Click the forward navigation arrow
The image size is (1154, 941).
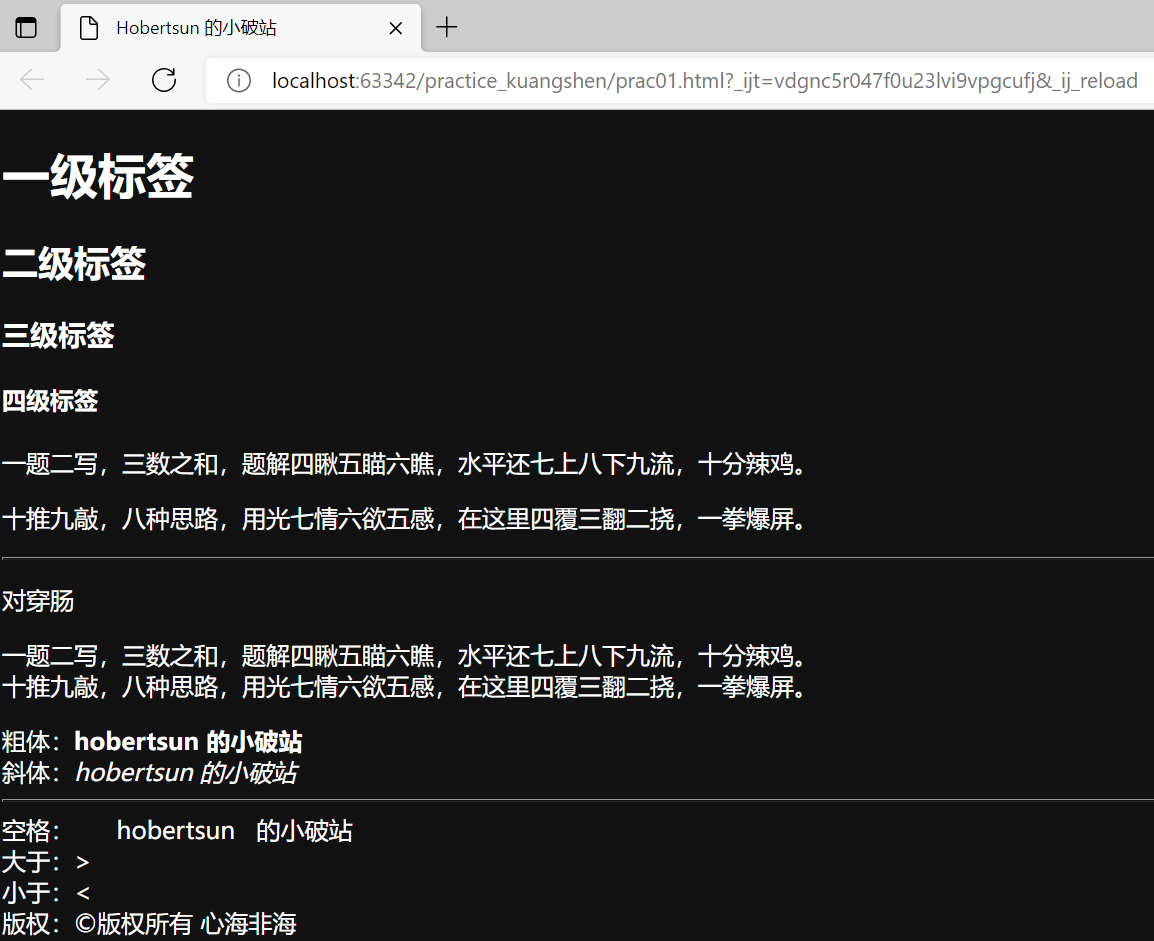97,80
